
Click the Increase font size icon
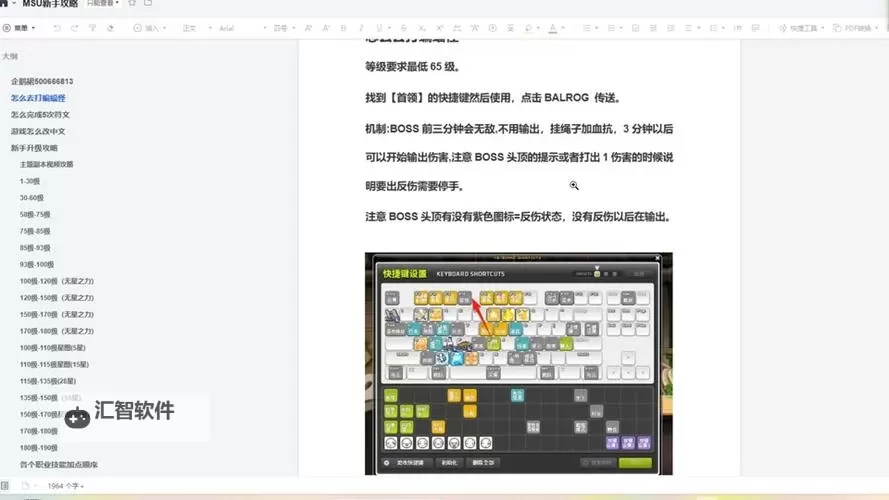(x=308, y=28)
